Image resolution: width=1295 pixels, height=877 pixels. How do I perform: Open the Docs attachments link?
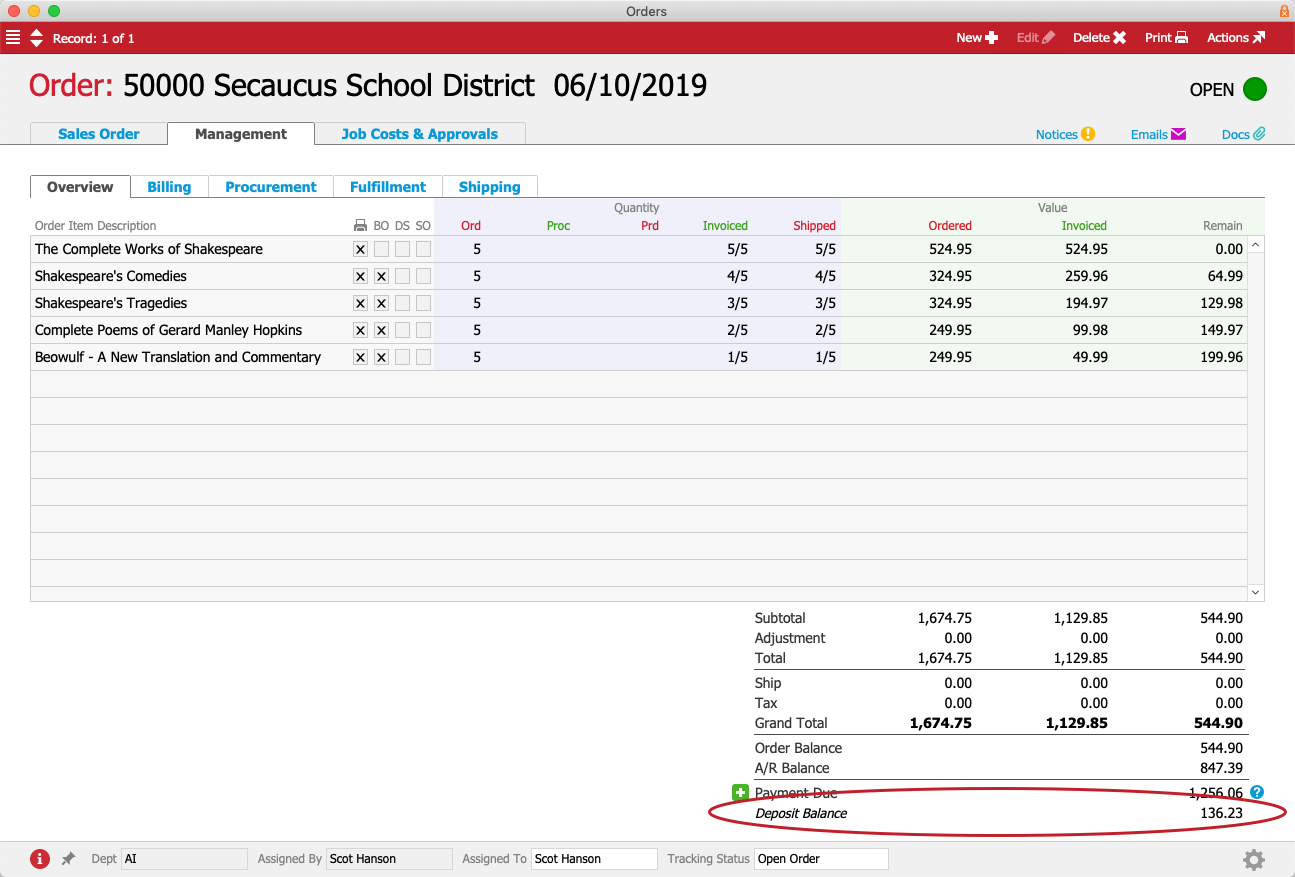tap(1244, 134)
